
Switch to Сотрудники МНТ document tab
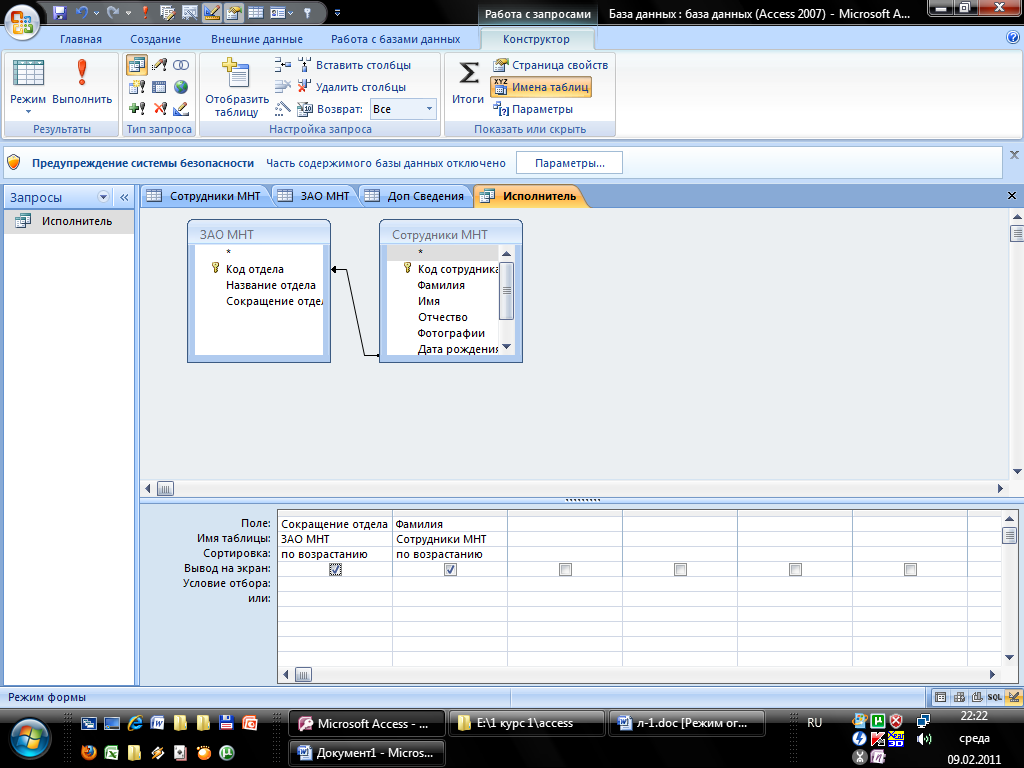tap(204, 196)
